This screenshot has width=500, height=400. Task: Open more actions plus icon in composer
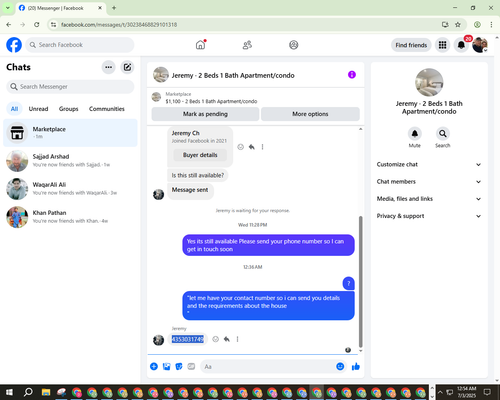coord(154,366)
